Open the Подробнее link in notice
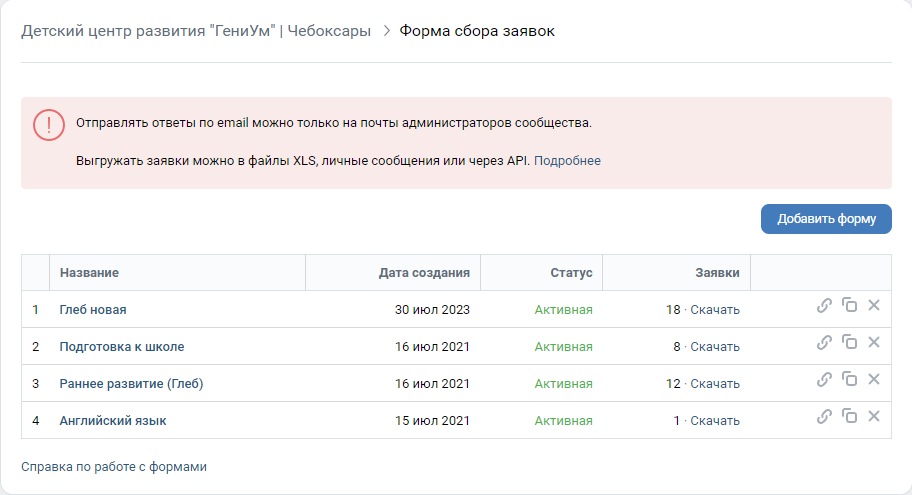Image resolution: width=912 pixels, height=495 pixels. point(567,161)
